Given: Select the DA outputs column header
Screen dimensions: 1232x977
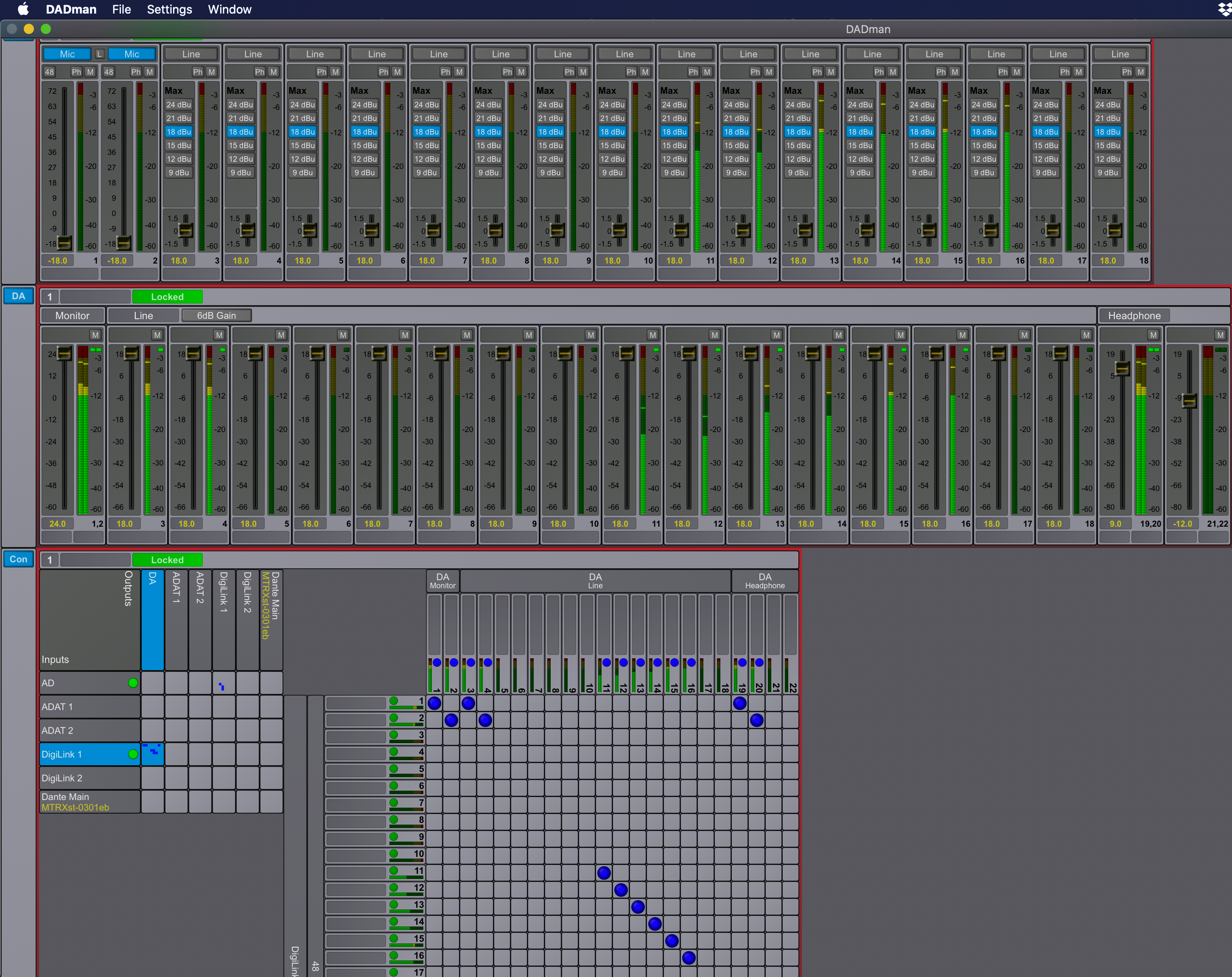Looking at the screenshot, I should point(153,620).
